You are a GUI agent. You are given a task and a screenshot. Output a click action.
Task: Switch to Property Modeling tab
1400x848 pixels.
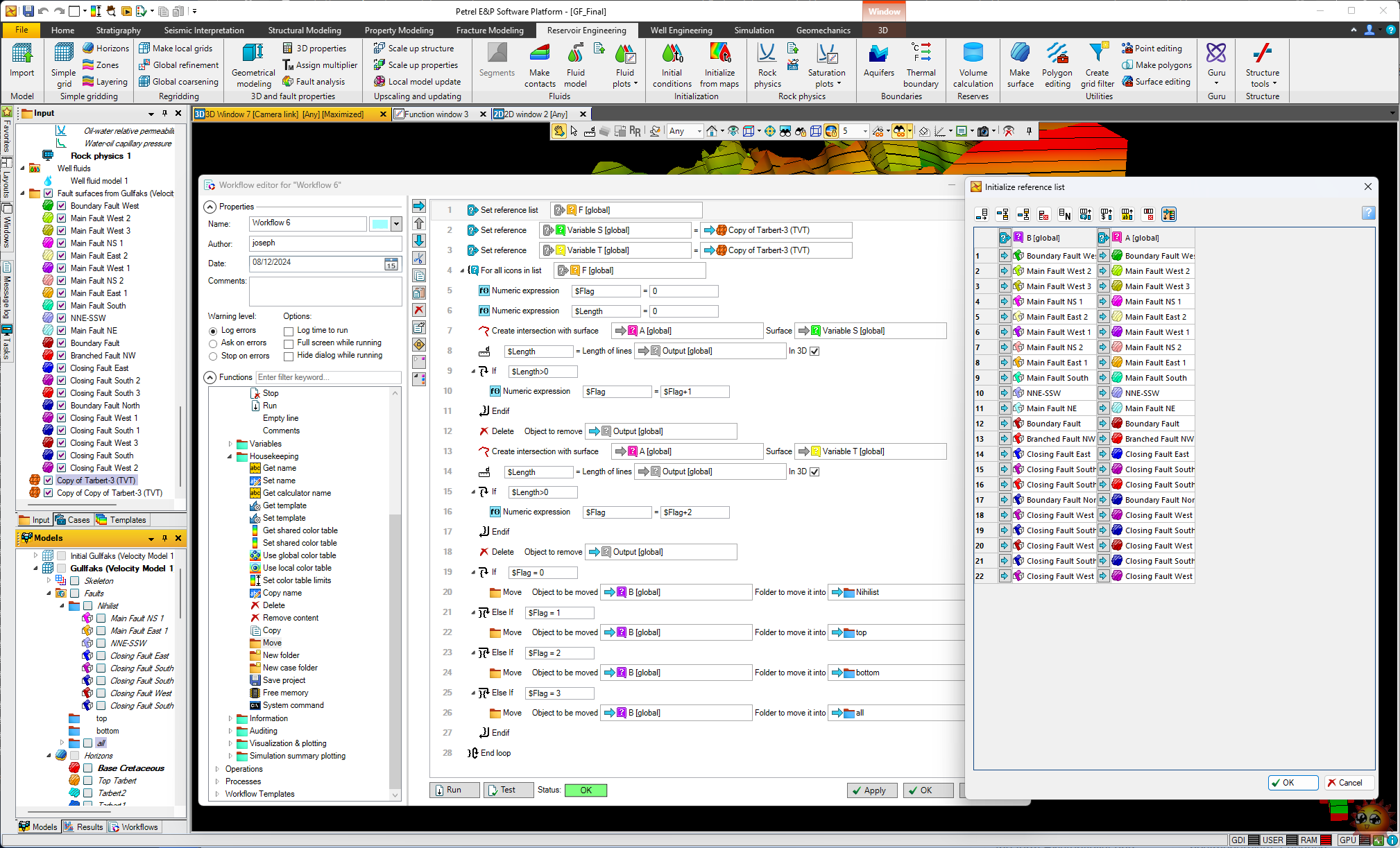(399, 31)
